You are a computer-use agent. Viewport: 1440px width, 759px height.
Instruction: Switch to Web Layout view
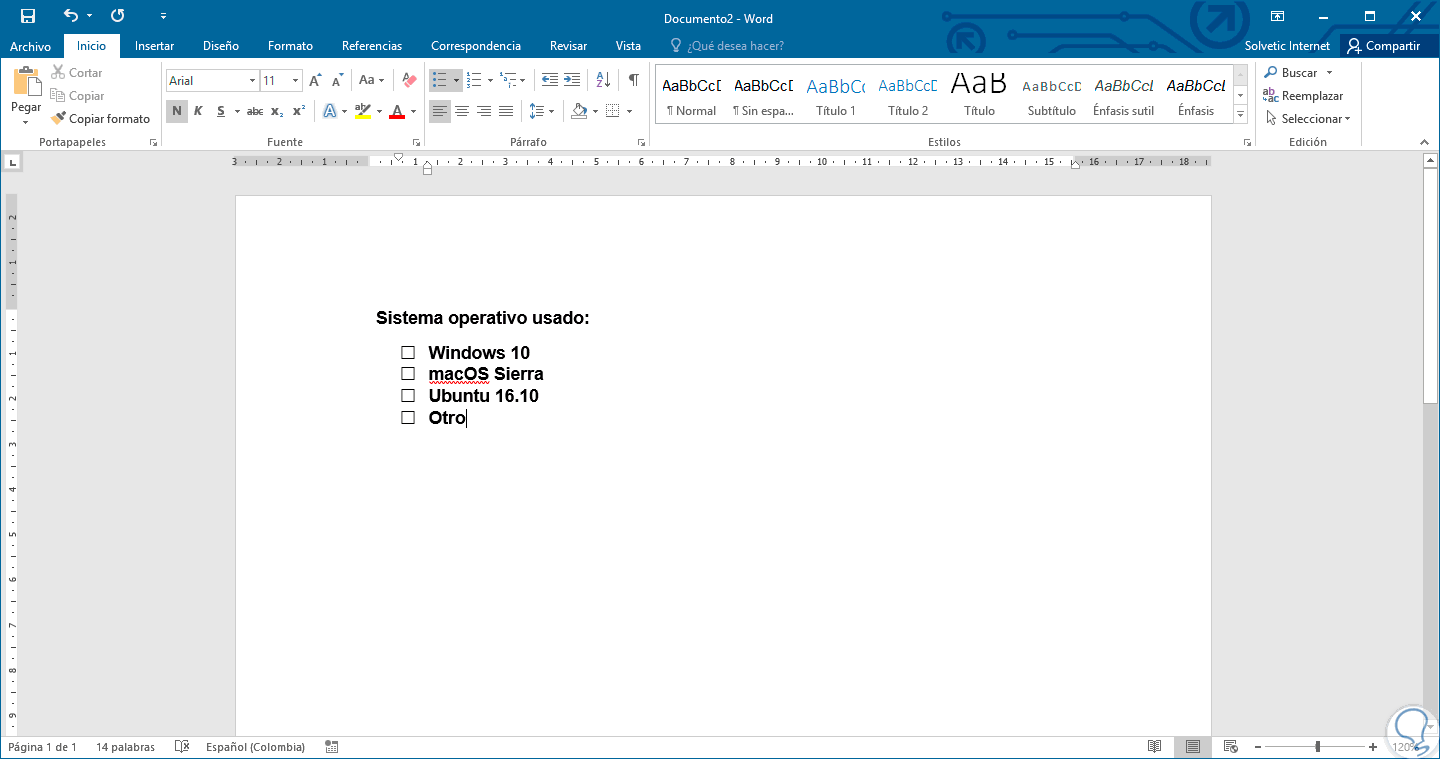click(x=1231, y=747)
